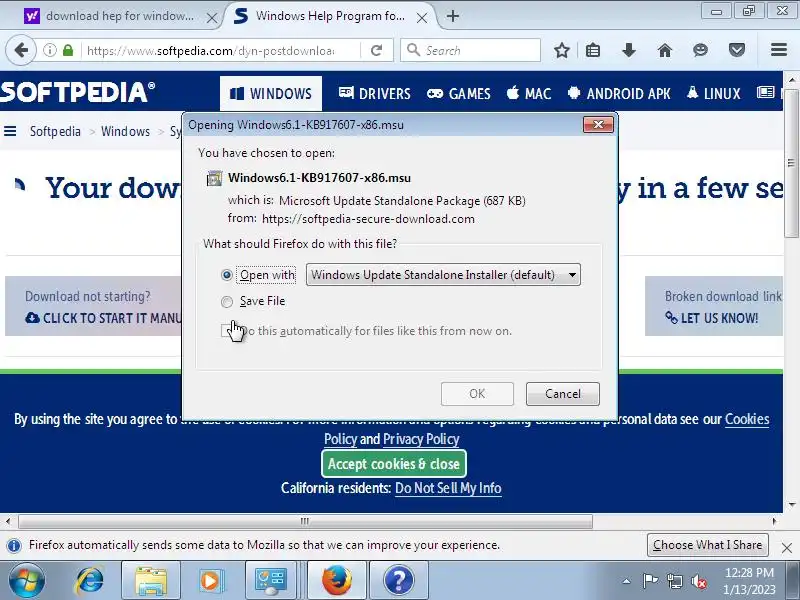Click the Firefox data info icon
The height and width of the screenshot is (600, 800).
point(14,545)
